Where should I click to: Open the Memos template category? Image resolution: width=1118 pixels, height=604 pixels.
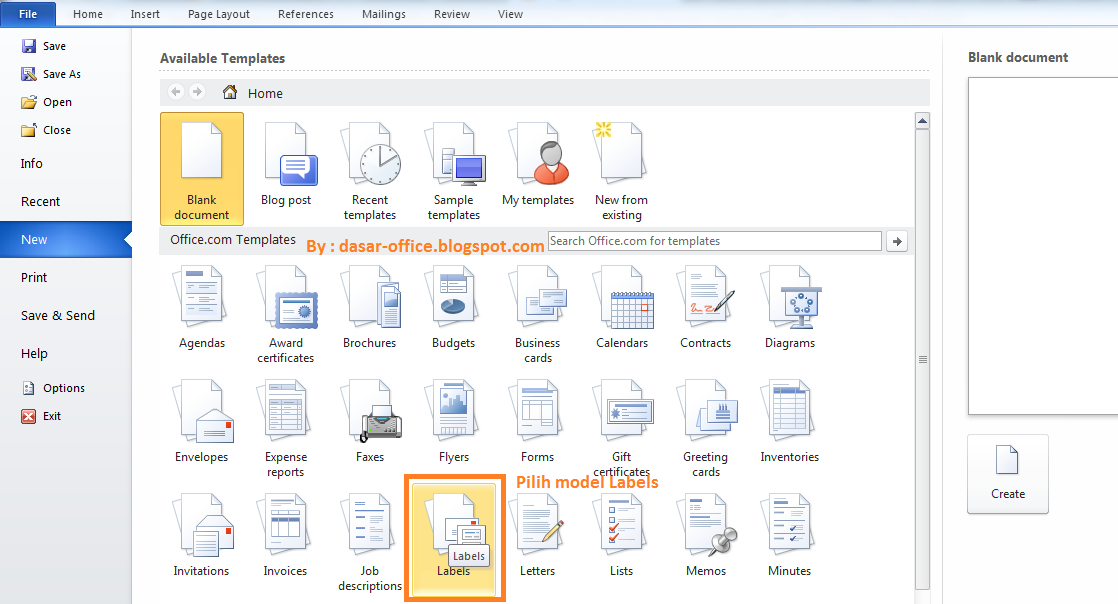point(705,536)
